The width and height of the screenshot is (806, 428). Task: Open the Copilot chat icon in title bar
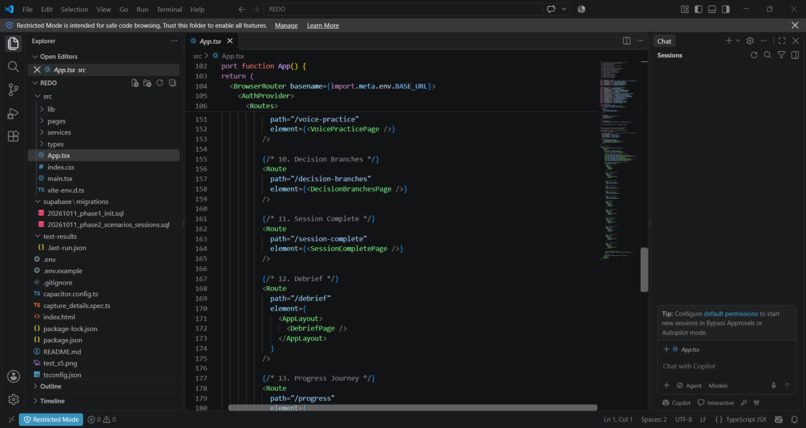click(551, 9)
